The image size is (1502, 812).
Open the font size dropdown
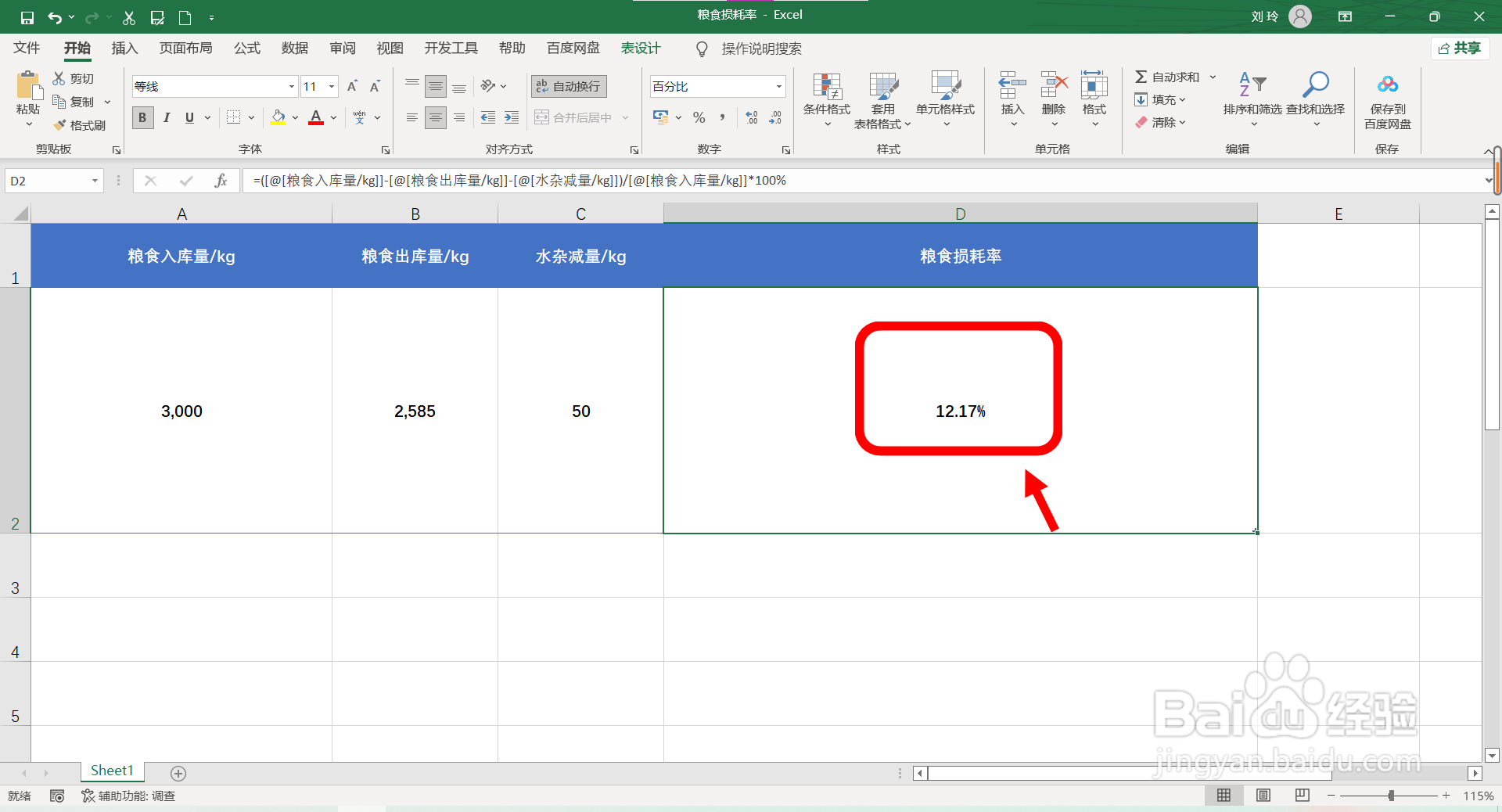click(x=332, y=86)
